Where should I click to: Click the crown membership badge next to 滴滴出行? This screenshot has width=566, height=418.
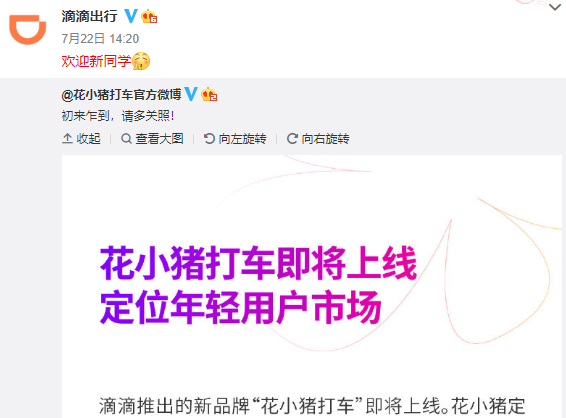tap(149, 17)
